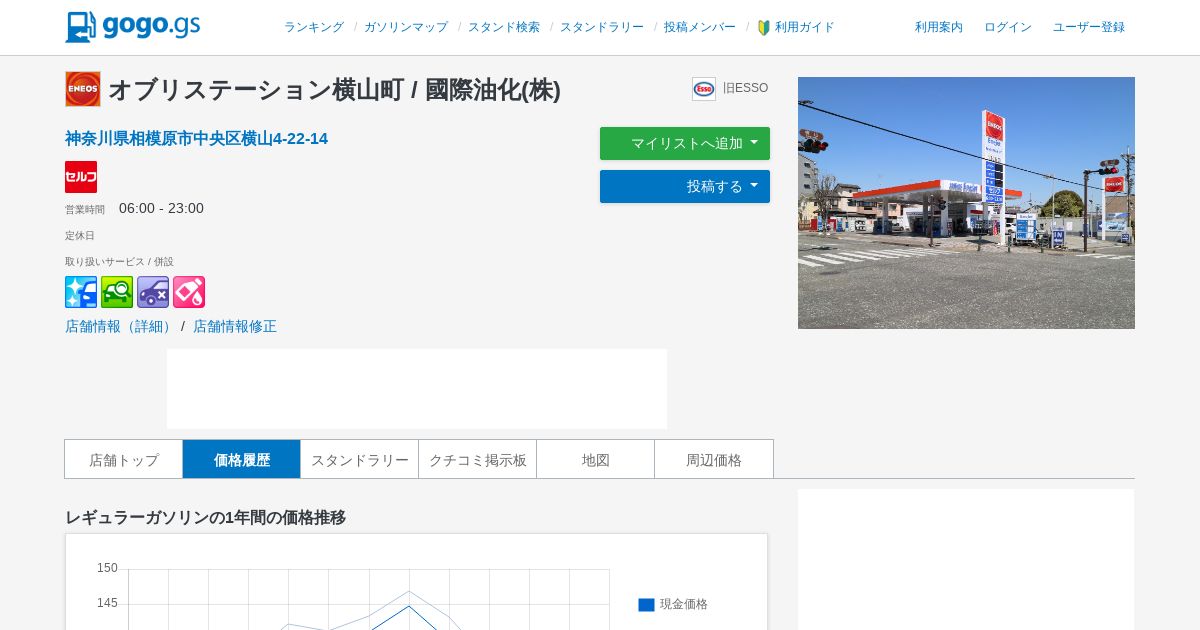Click the 06:00 - 23:00 business hours
The width and height of the screenshot is (1200, 630).
161,208
